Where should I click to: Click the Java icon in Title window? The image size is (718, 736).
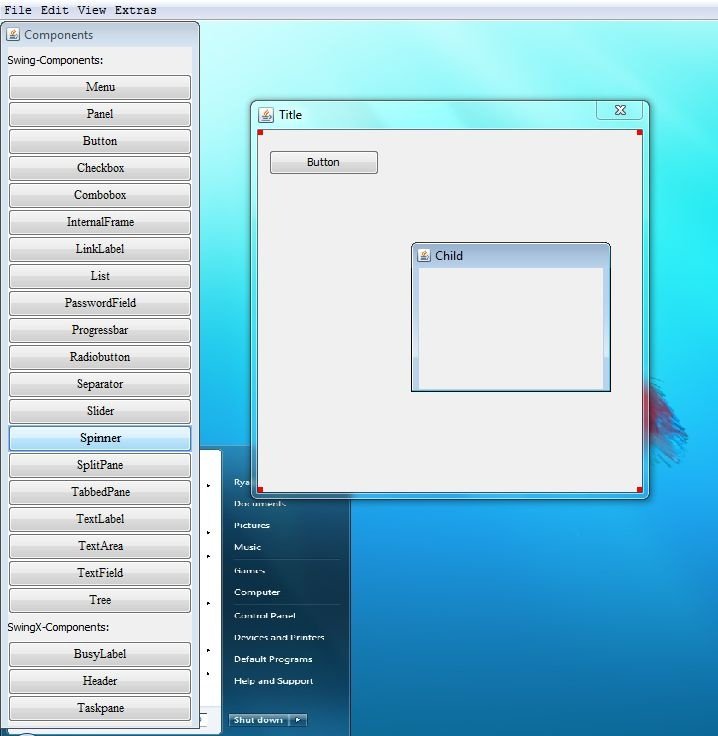click(x=266, y=115)
